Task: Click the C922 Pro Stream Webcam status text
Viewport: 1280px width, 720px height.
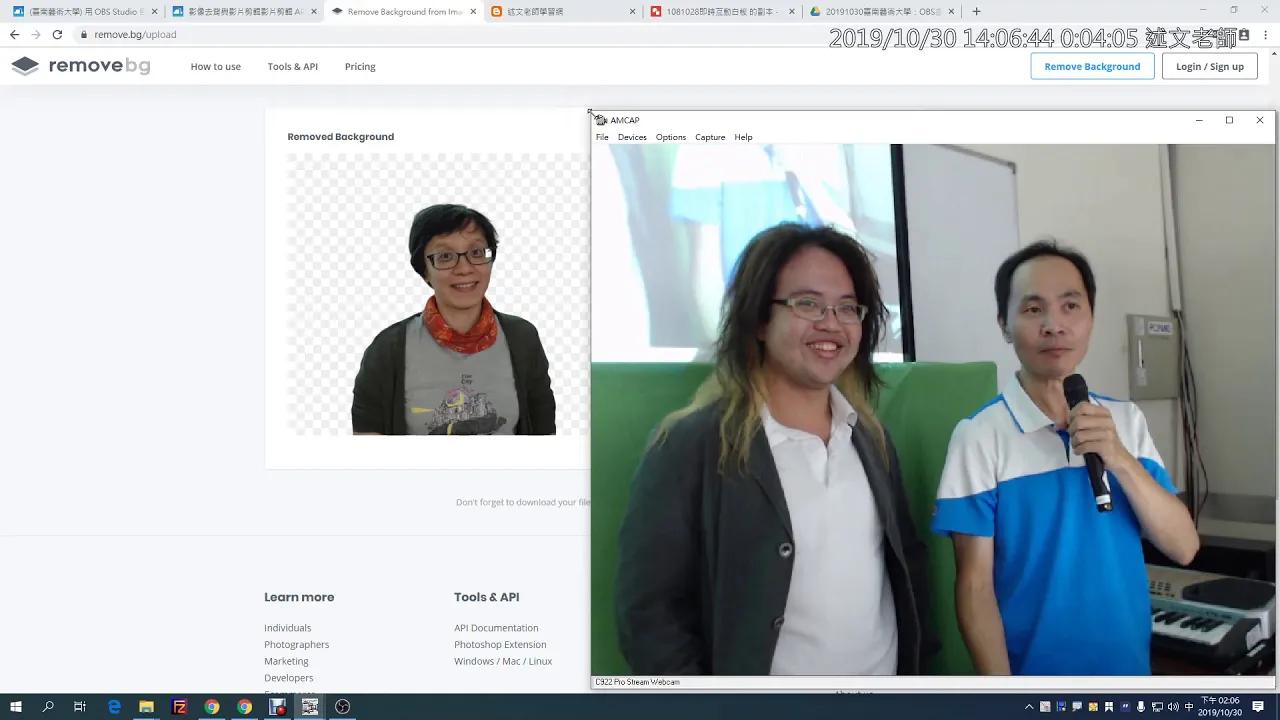Action: 637,682
